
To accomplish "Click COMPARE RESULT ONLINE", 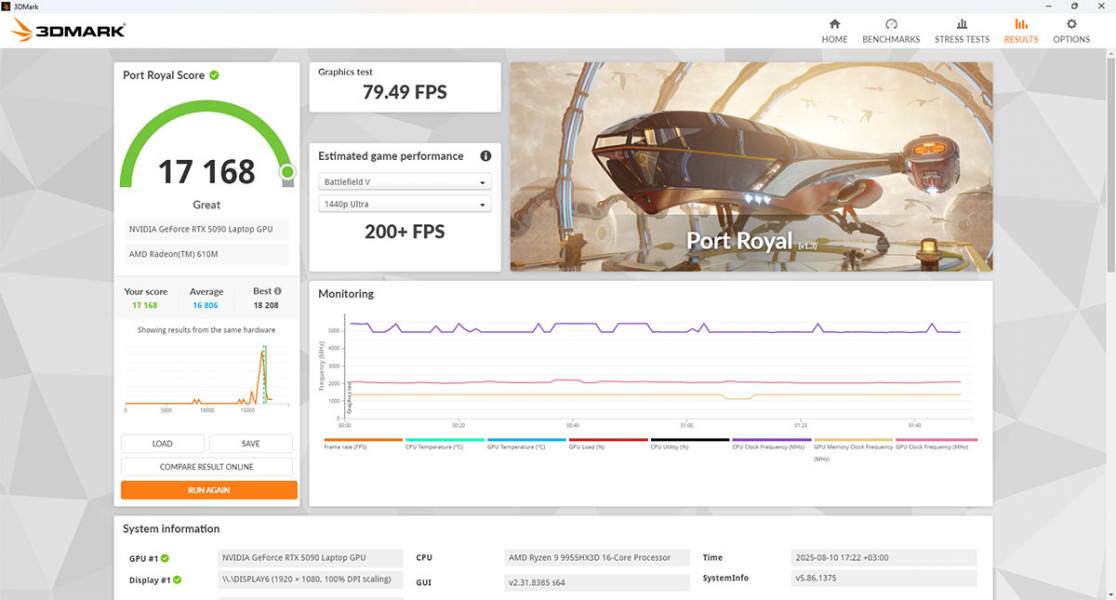I will [206, 466].
